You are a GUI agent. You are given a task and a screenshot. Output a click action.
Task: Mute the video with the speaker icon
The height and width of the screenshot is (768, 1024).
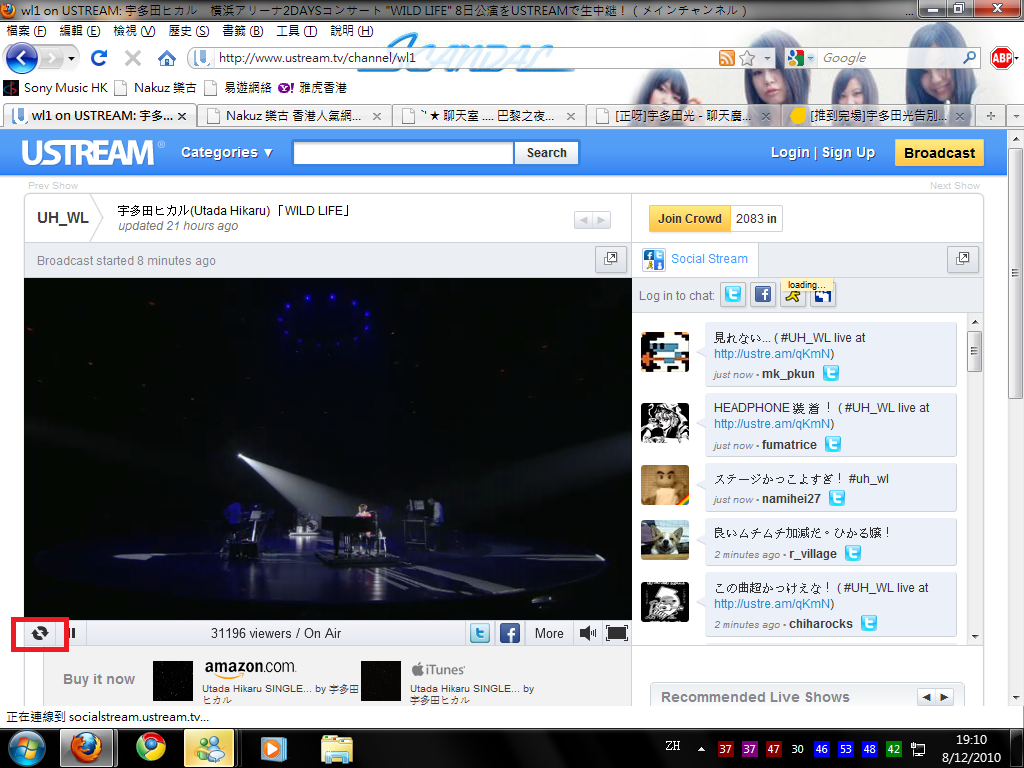[x=588, y=633]
